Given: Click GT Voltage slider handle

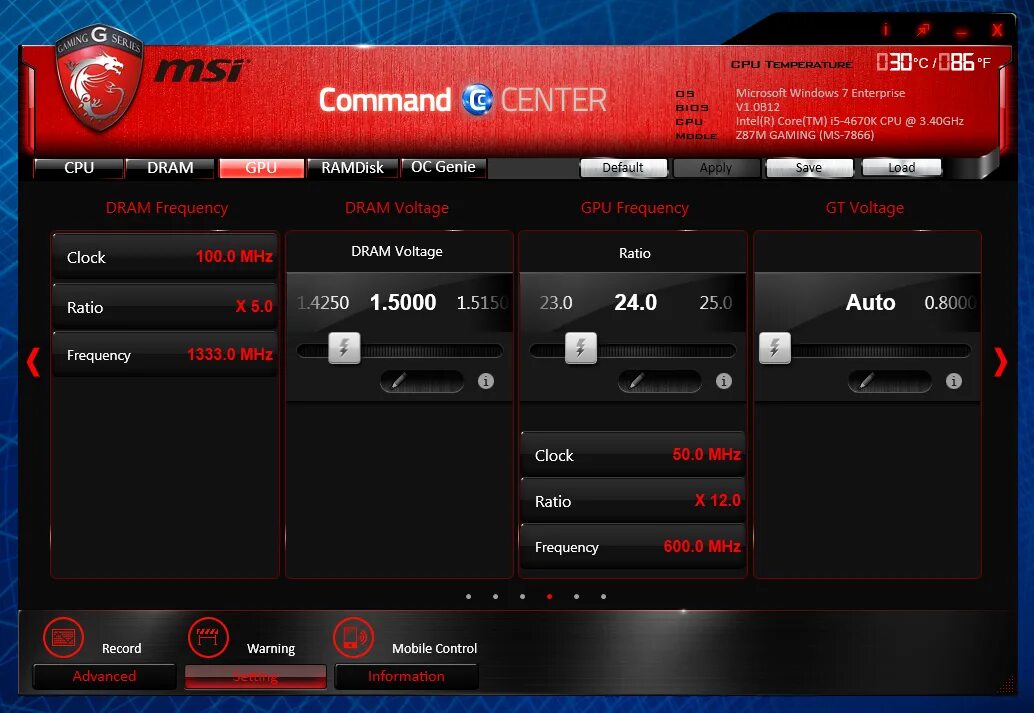Looking at the screenshot, I should [775, 348].
